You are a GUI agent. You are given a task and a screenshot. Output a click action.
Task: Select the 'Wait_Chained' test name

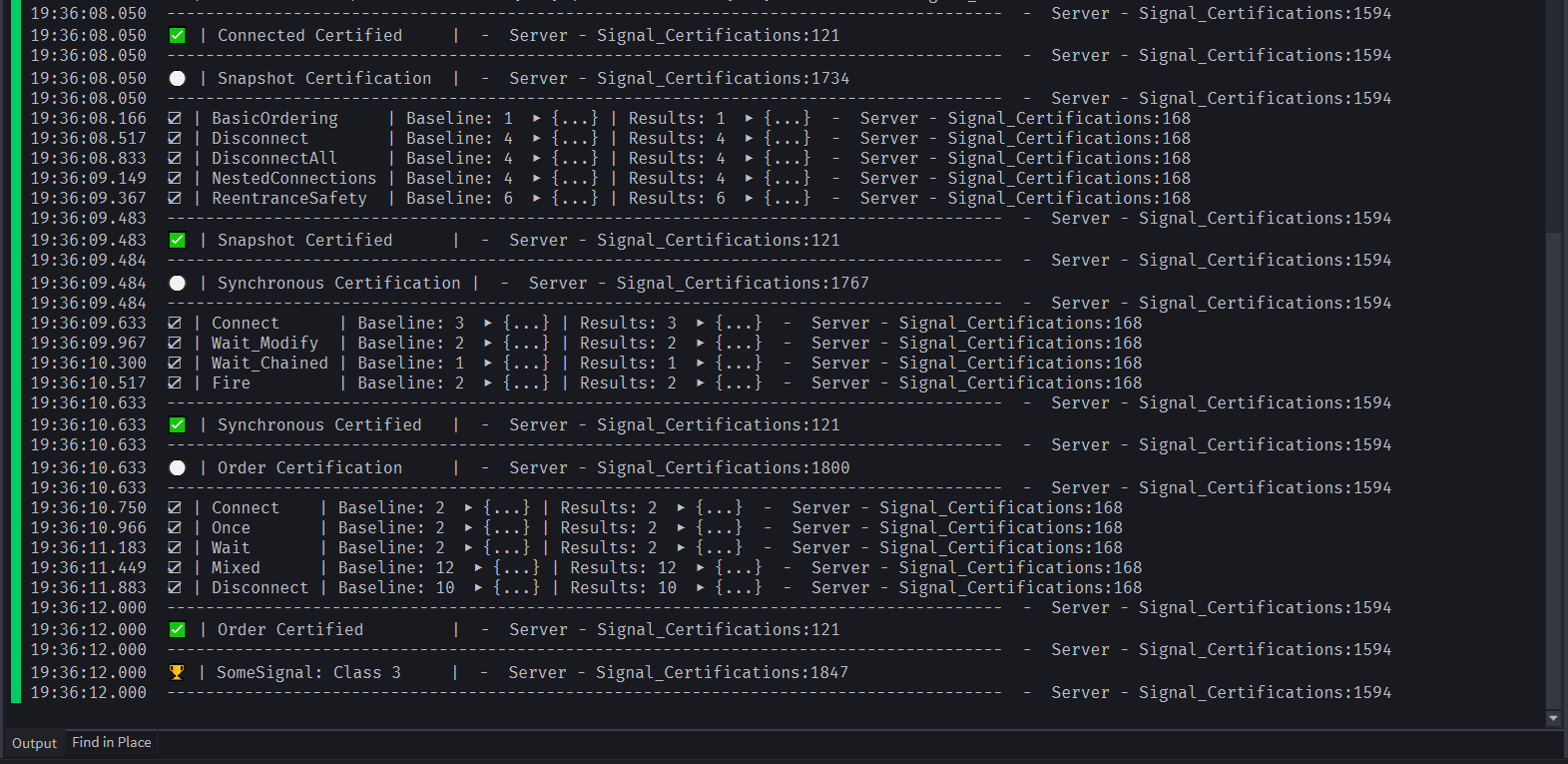[x=269, y=363]
